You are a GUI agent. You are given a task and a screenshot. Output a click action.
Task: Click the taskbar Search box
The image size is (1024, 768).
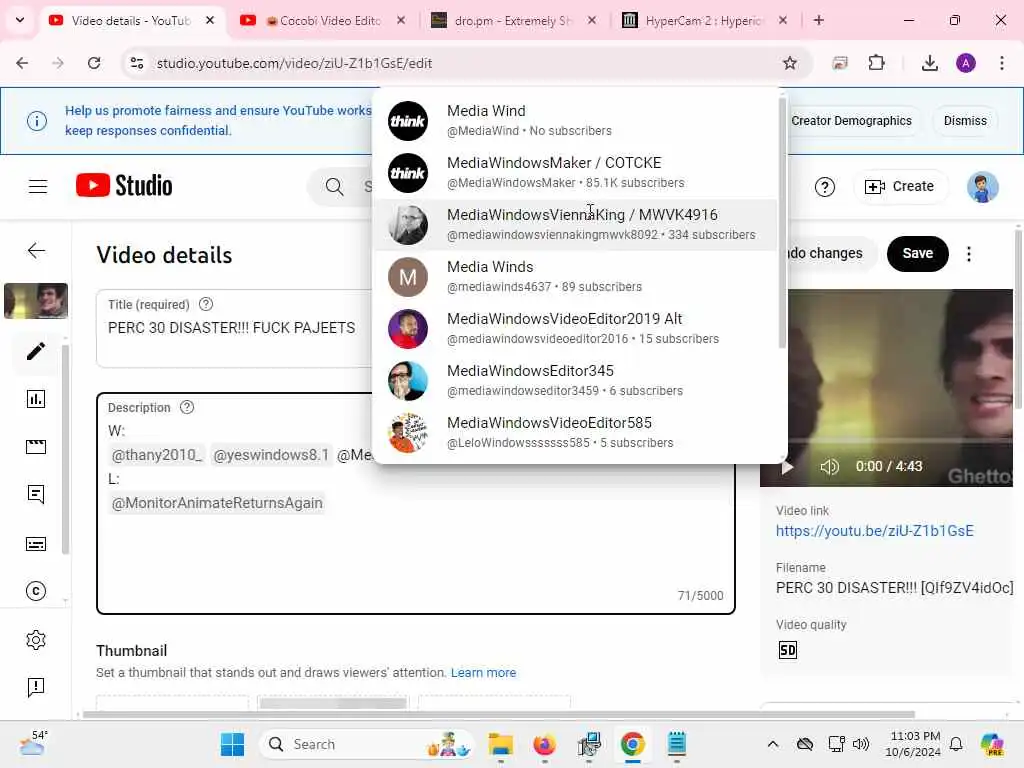[x=367, y=744]
